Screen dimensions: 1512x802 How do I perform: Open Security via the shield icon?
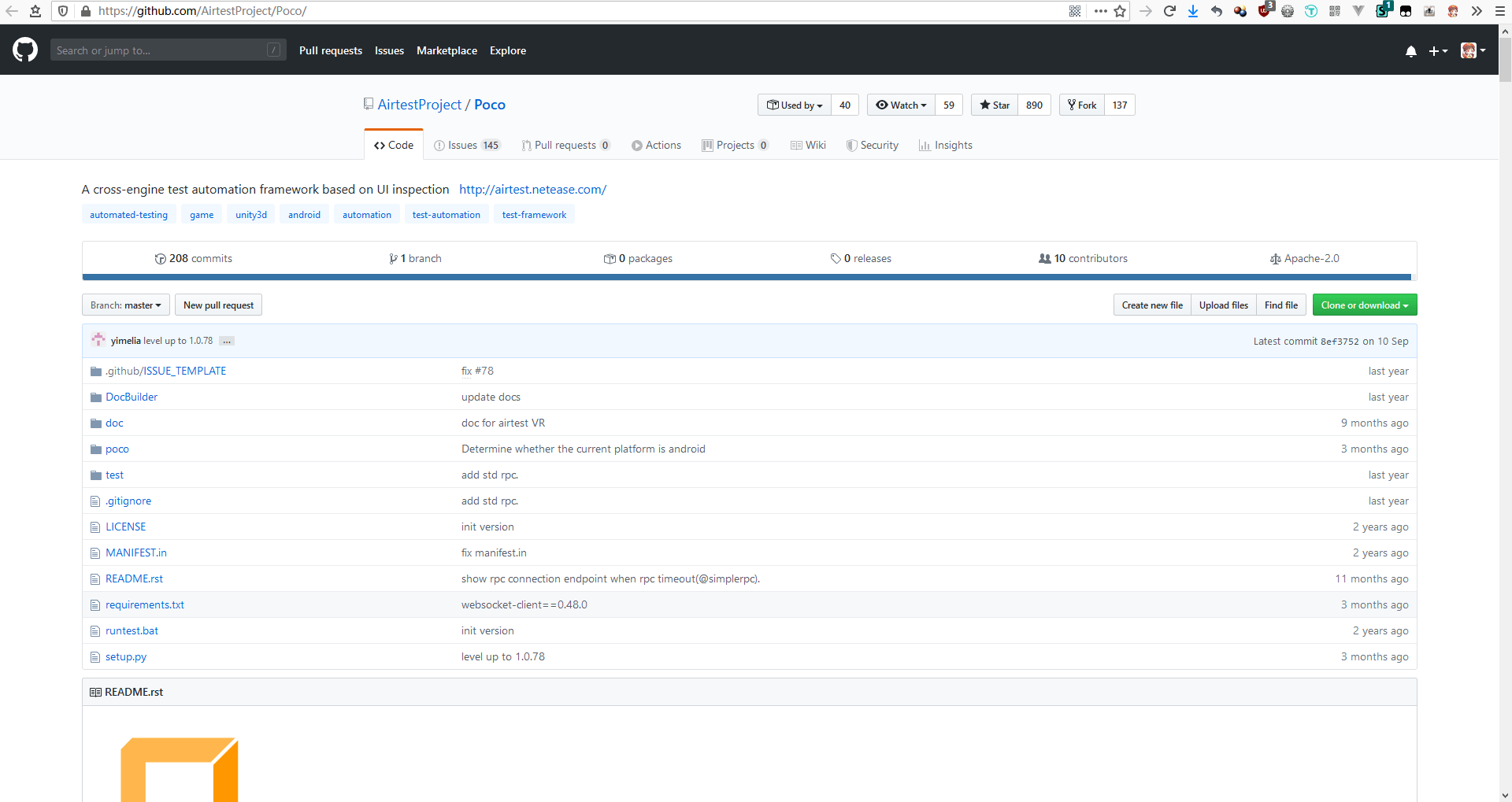pos(851,145)
